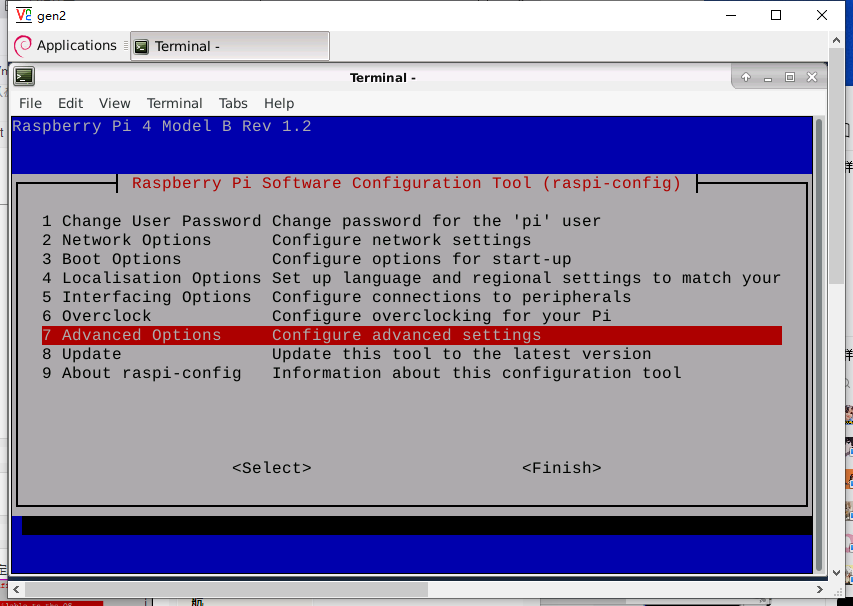Select 5 Interfacing Options

click(412, 297)
